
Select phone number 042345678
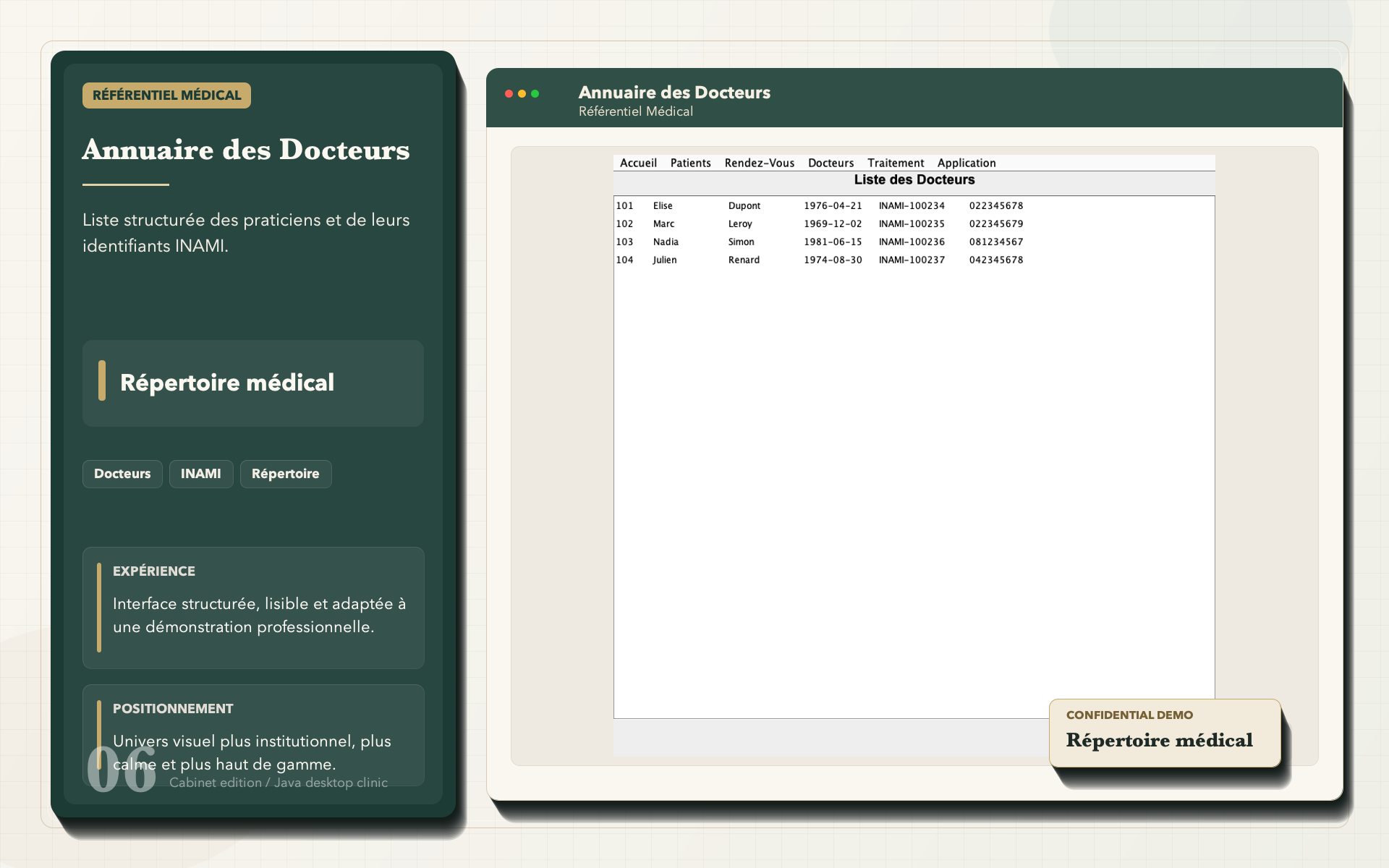(996, 260)
